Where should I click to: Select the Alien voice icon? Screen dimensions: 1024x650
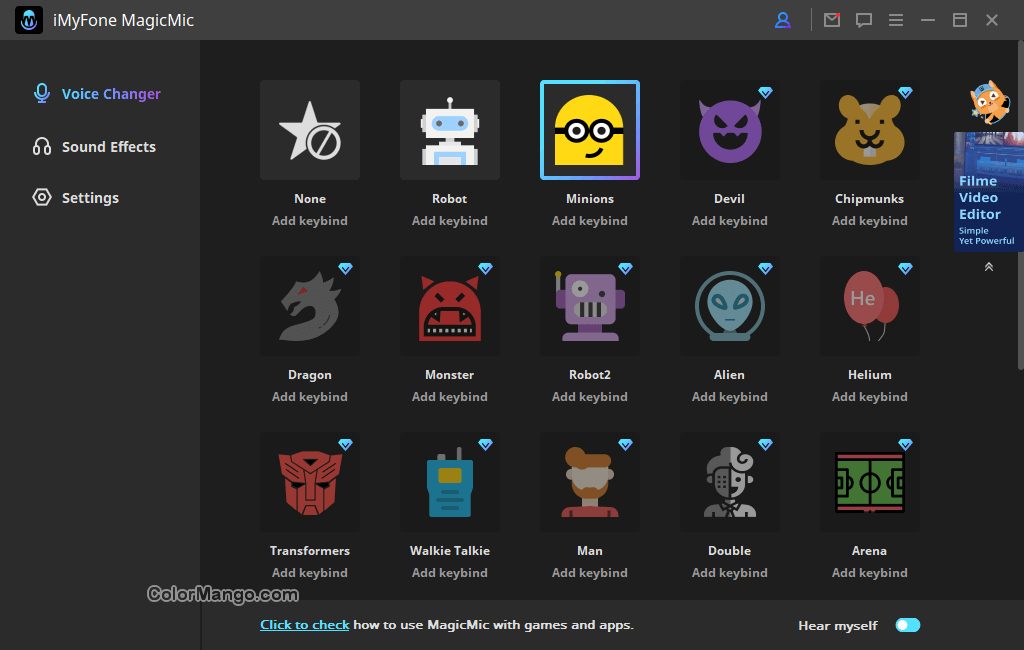tap(730, 306)
